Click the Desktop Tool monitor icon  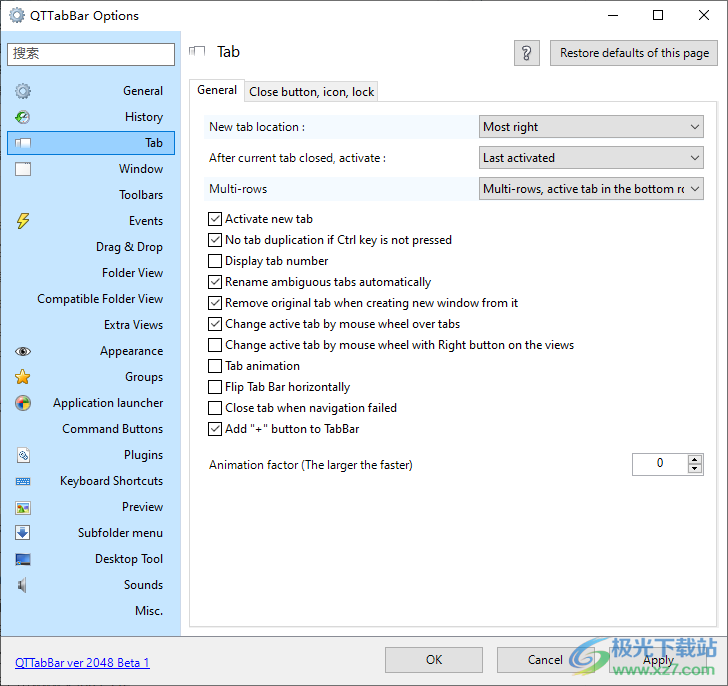(x=23, y=559)
